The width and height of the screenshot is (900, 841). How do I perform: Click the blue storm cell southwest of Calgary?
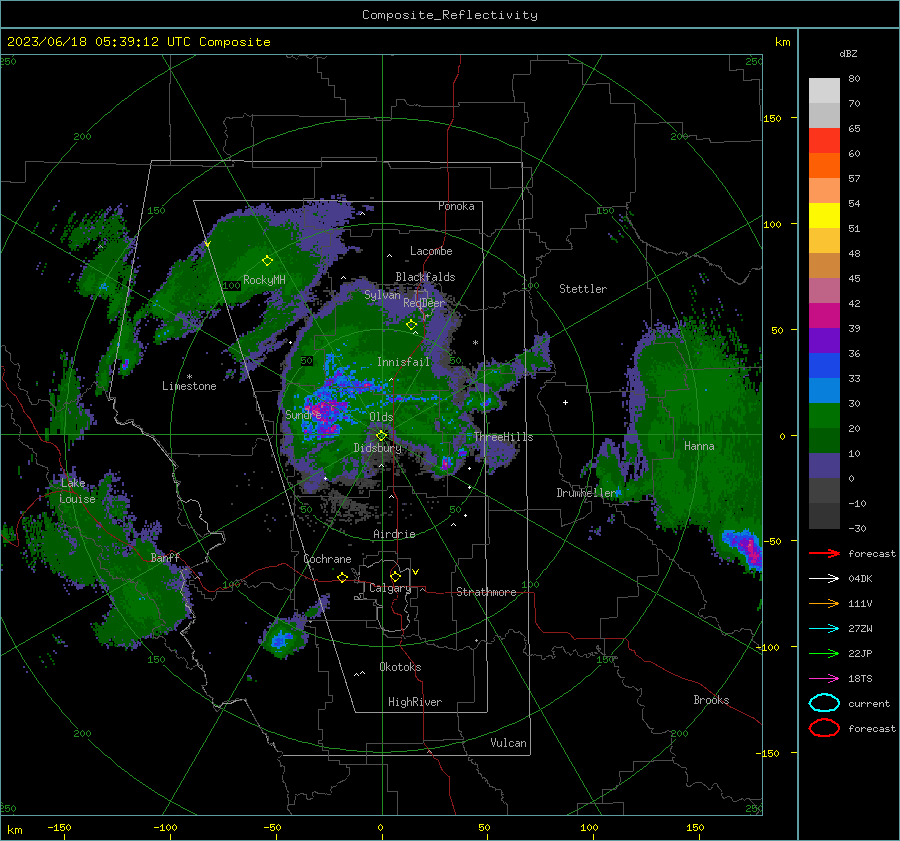coord(281,638)
